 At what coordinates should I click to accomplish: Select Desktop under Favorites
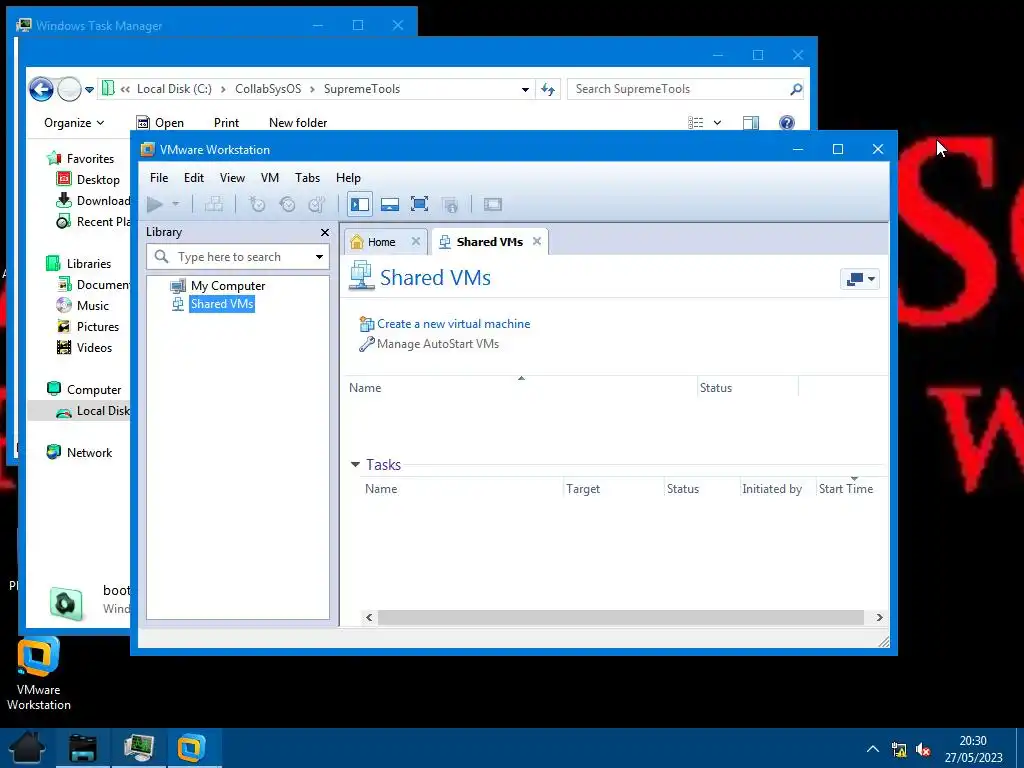pyautogui.click(x=88, y=180)
